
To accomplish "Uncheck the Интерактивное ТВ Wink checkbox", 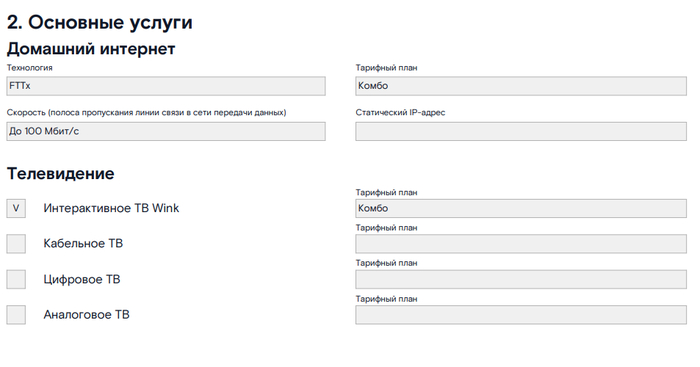I will coord(16,209).
